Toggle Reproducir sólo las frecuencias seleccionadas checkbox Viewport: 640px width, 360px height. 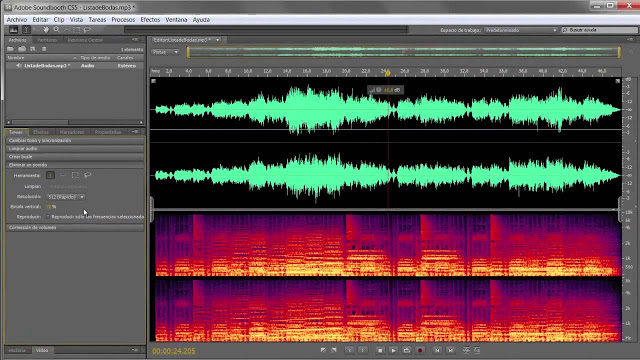coord(48,217)
